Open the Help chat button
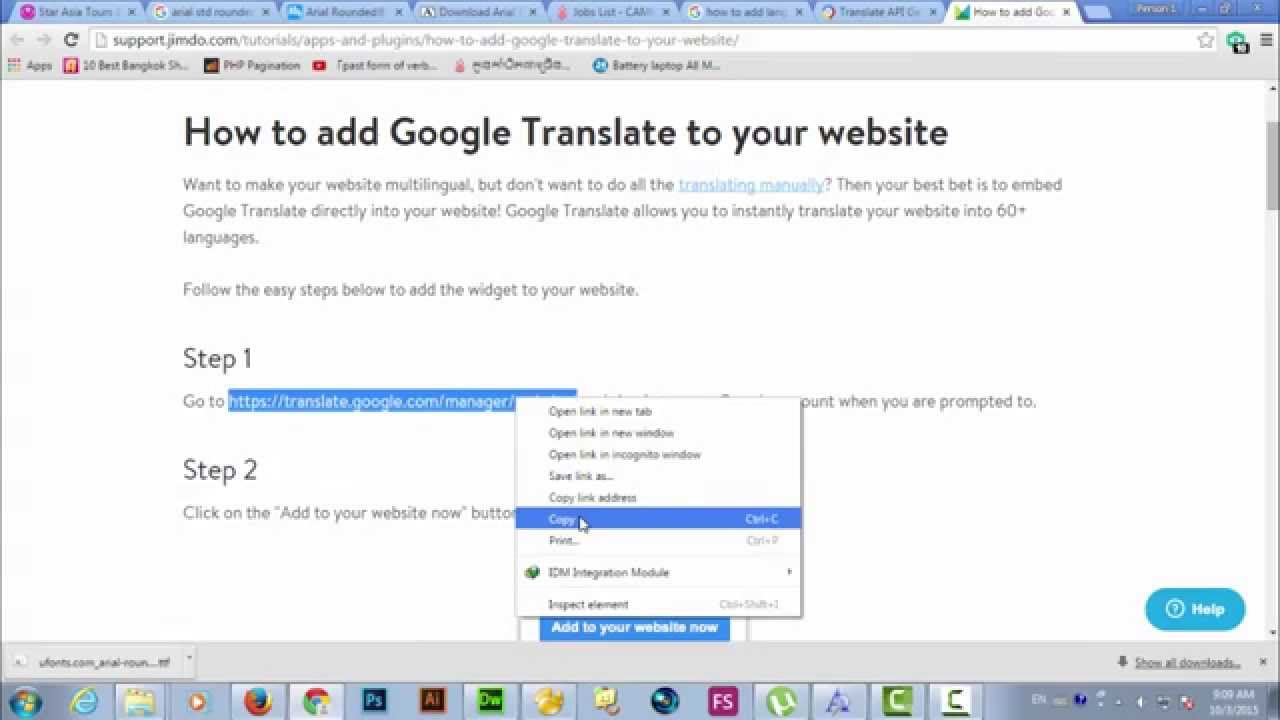The height and width of the screenshot is (720, 1280). point(1195,609)
